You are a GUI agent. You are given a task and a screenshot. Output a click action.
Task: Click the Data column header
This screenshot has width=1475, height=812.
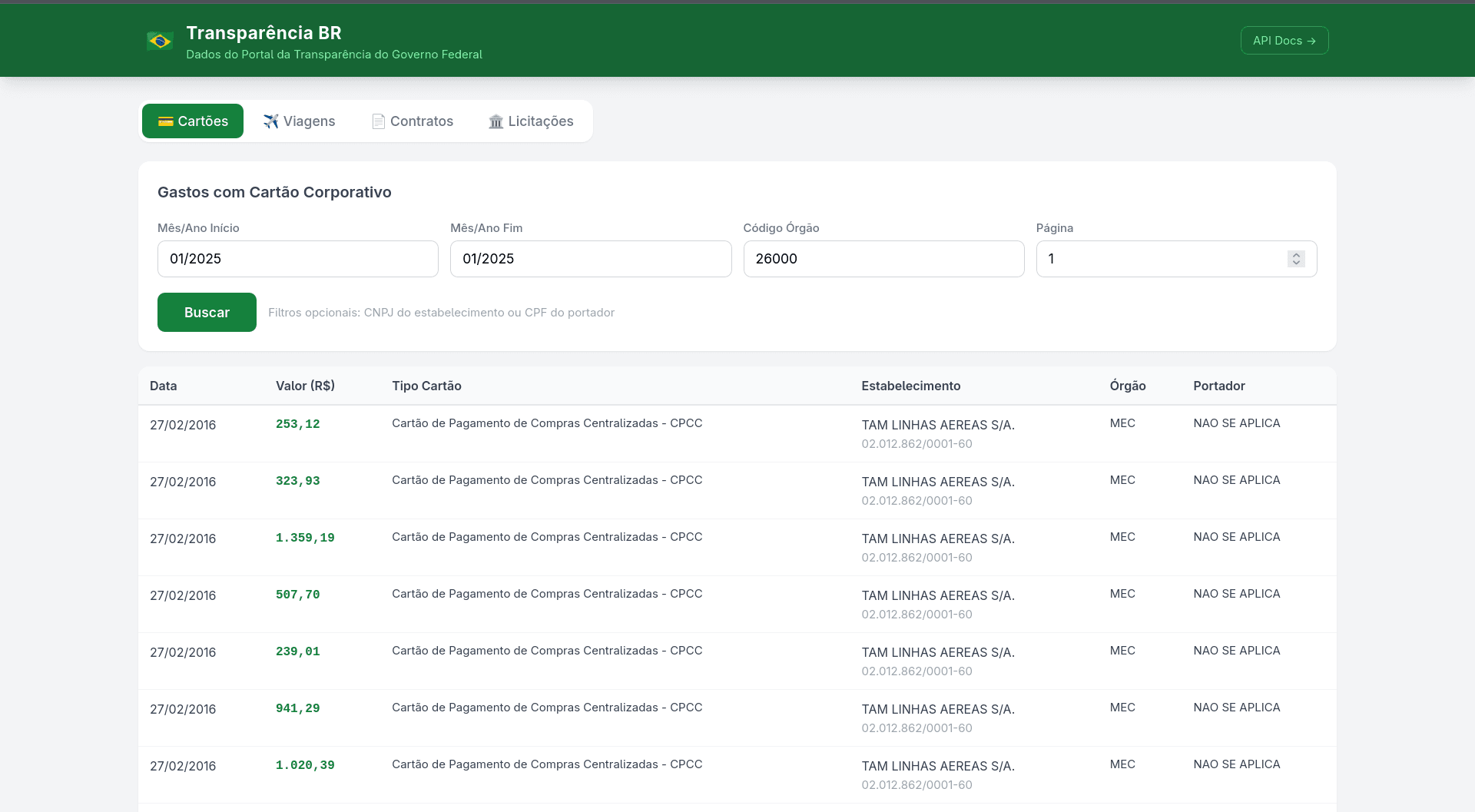coord(163,386)
